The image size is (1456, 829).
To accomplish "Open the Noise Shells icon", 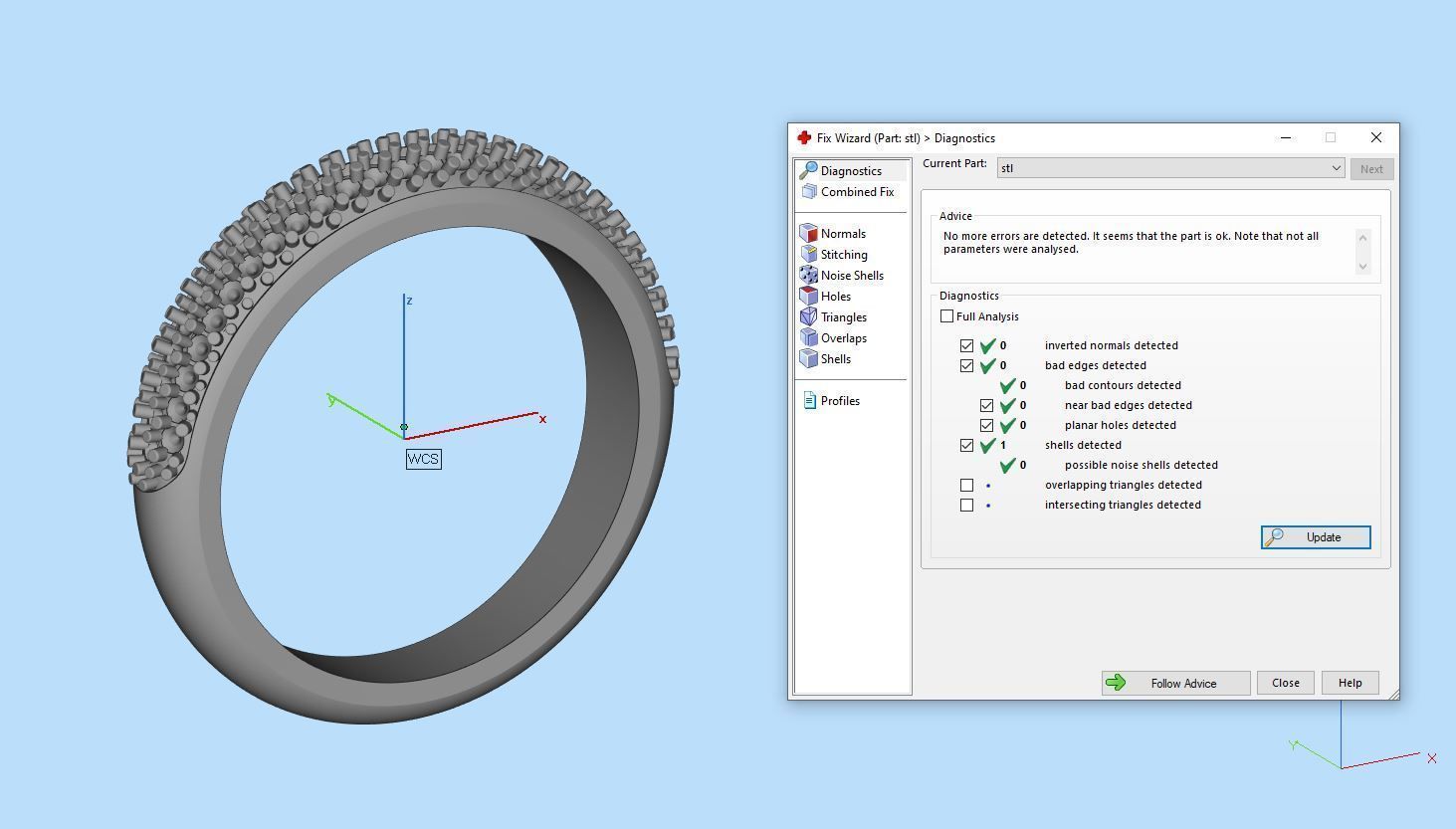I will (808, 276).
